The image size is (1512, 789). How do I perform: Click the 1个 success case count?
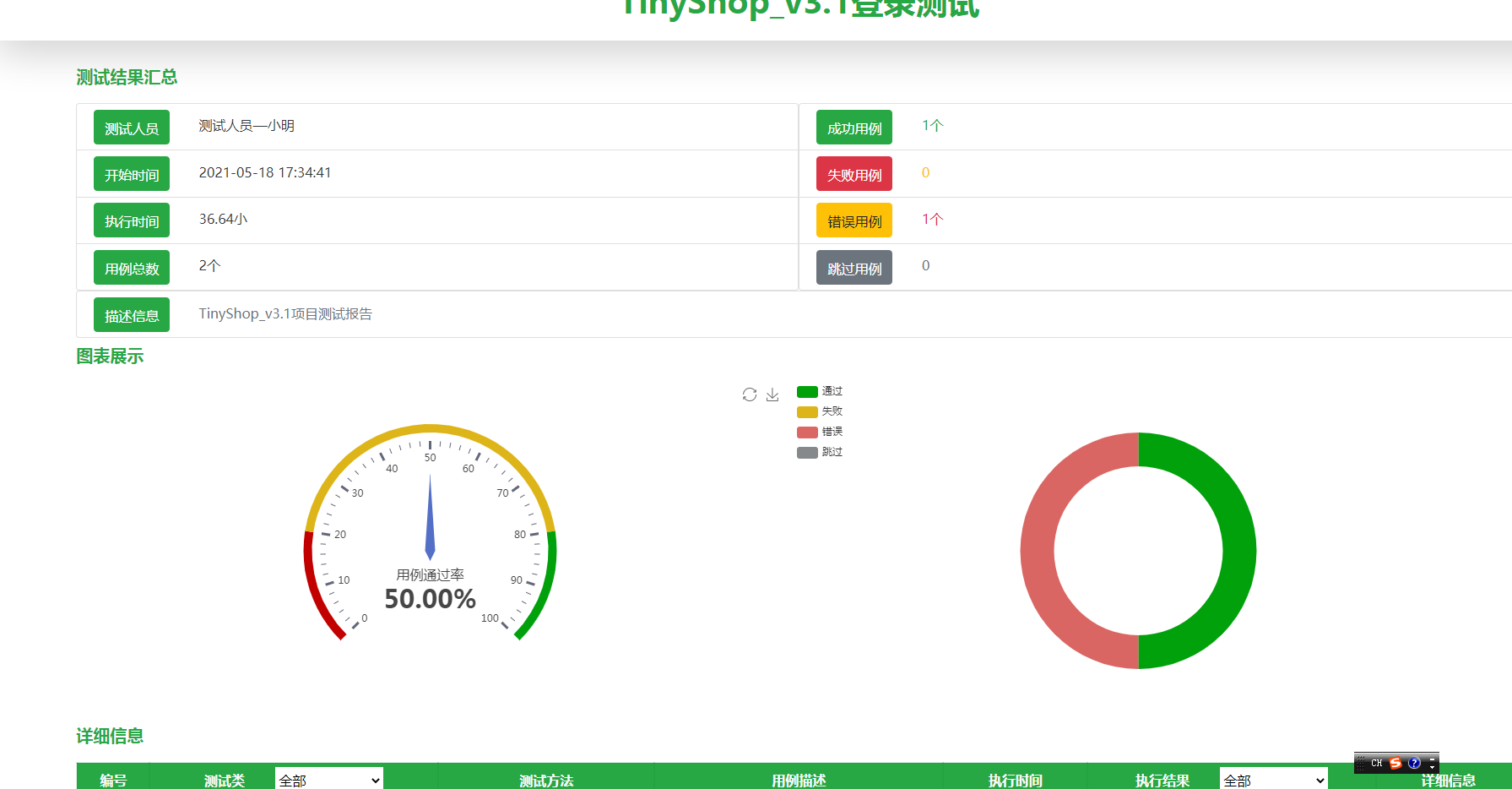pos(932,126)
